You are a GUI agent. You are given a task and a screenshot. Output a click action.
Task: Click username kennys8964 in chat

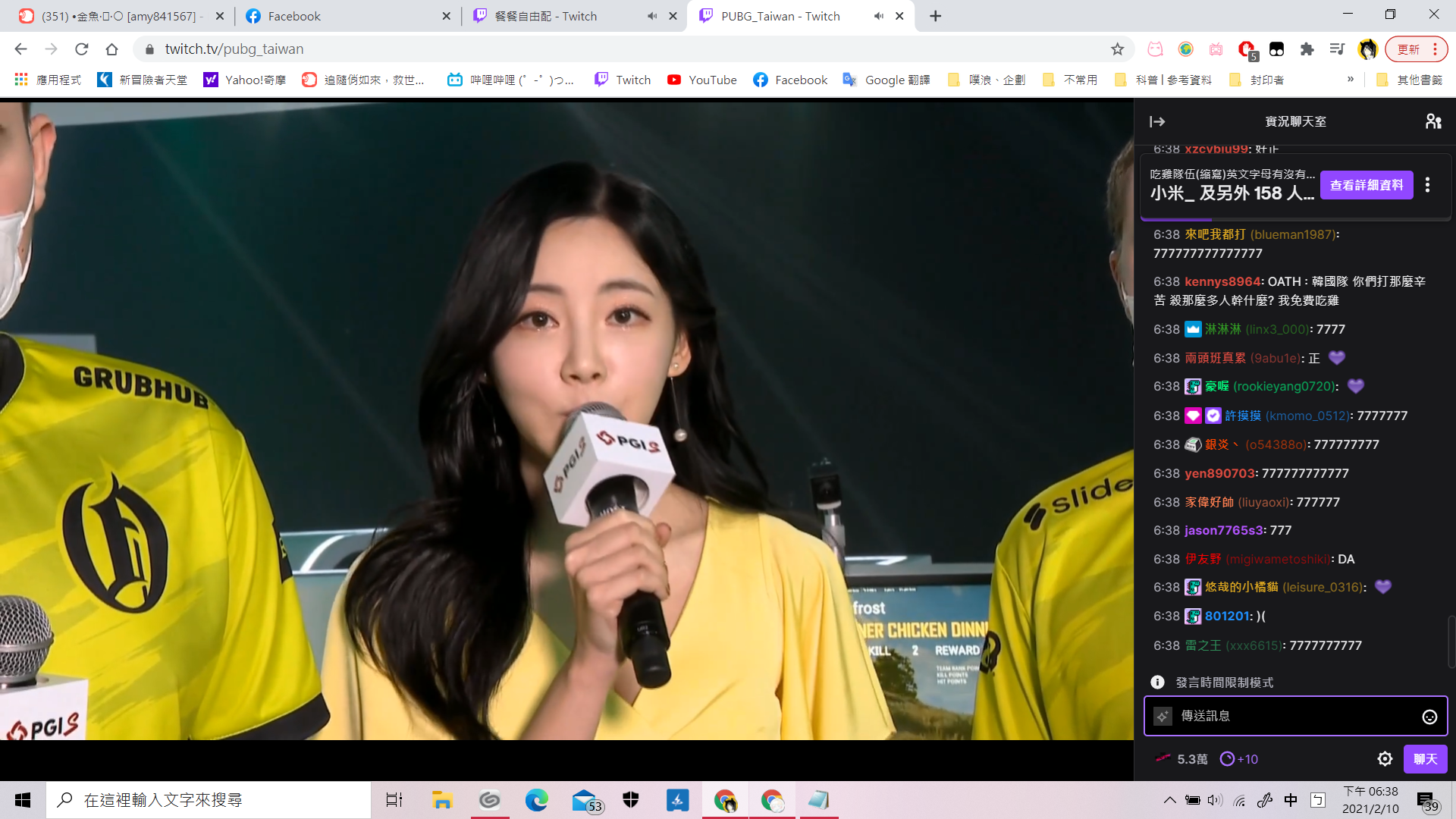coord(1222,281)
